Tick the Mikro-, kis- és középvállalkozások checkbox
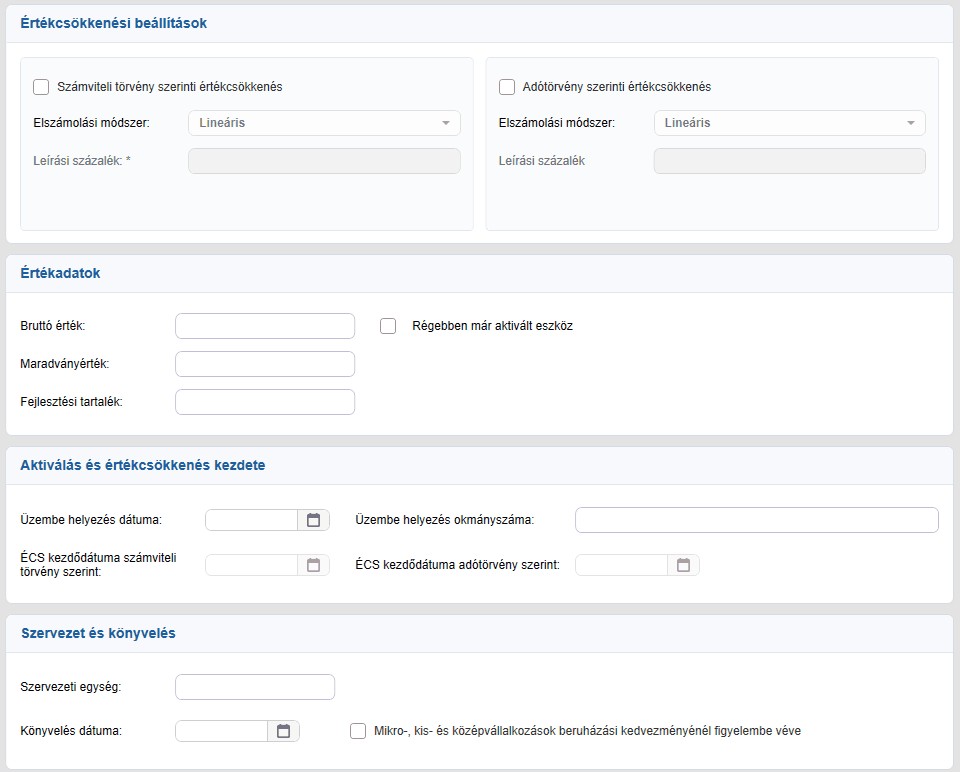 358,731
